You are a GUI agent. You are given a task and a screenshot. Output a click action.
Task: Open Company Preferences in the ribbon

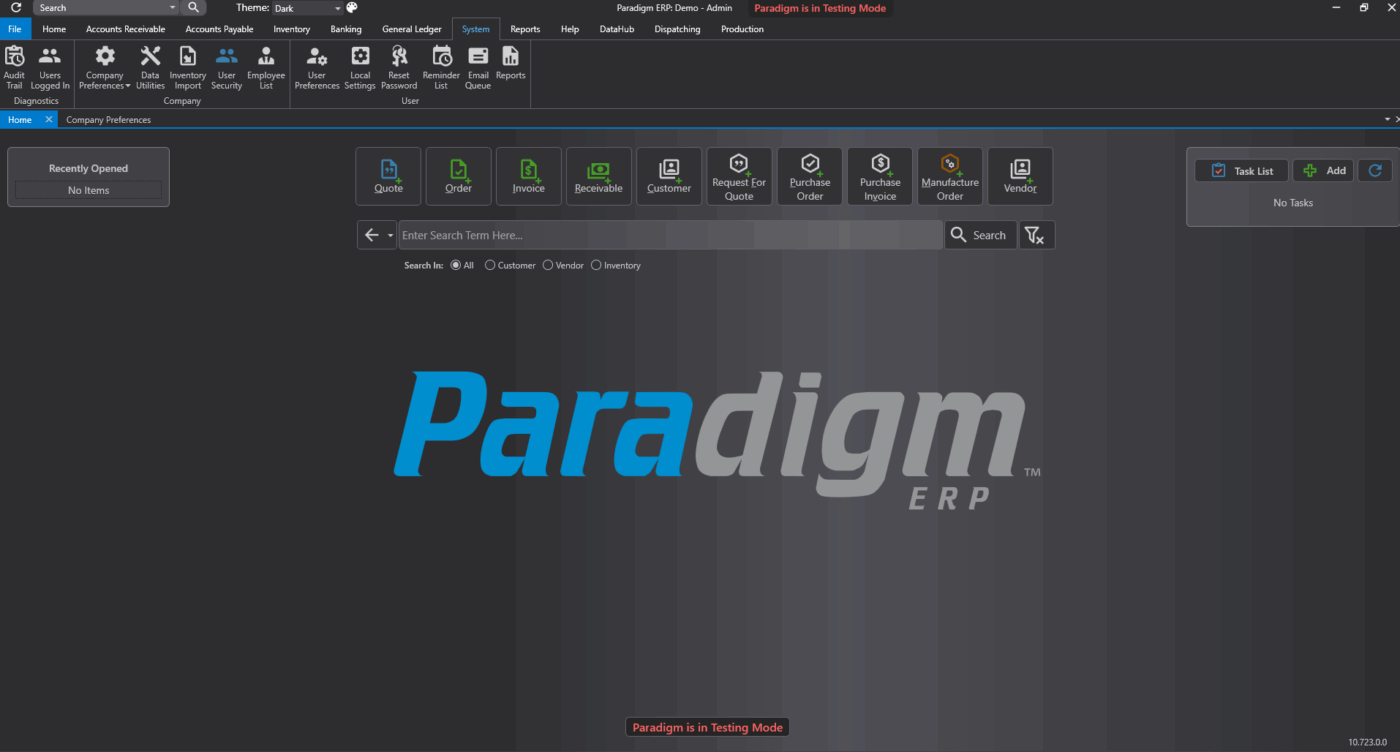tap(105, 68)
